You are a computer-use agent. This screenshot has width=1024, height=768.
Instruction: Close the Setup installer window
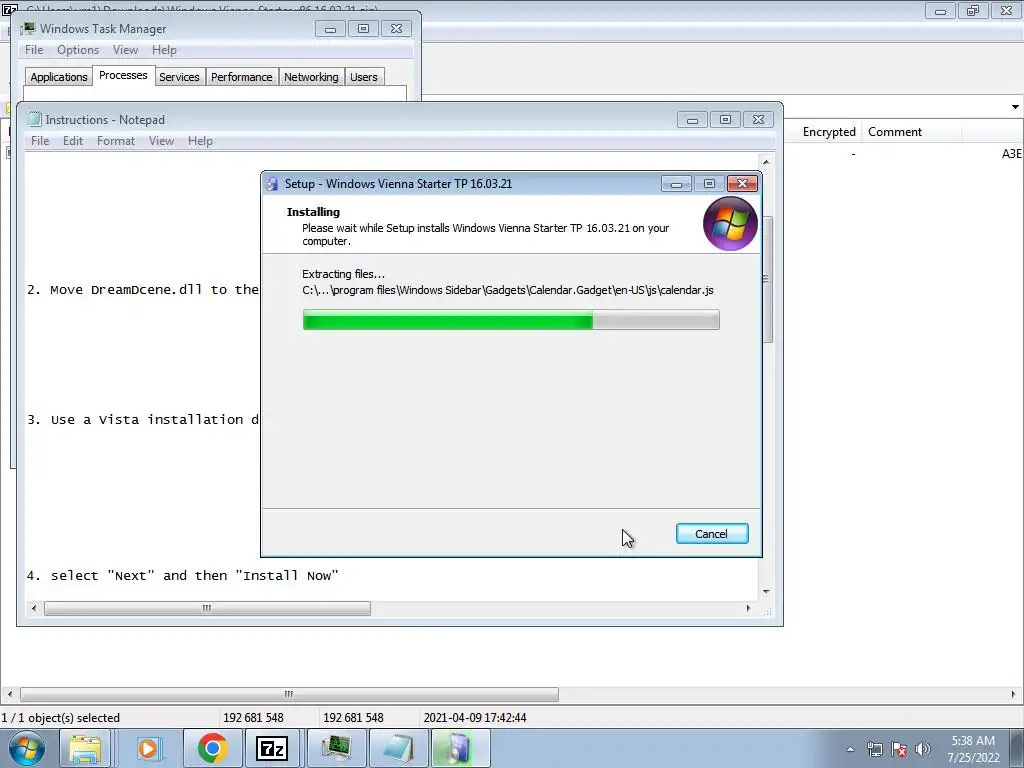point(743,184)
